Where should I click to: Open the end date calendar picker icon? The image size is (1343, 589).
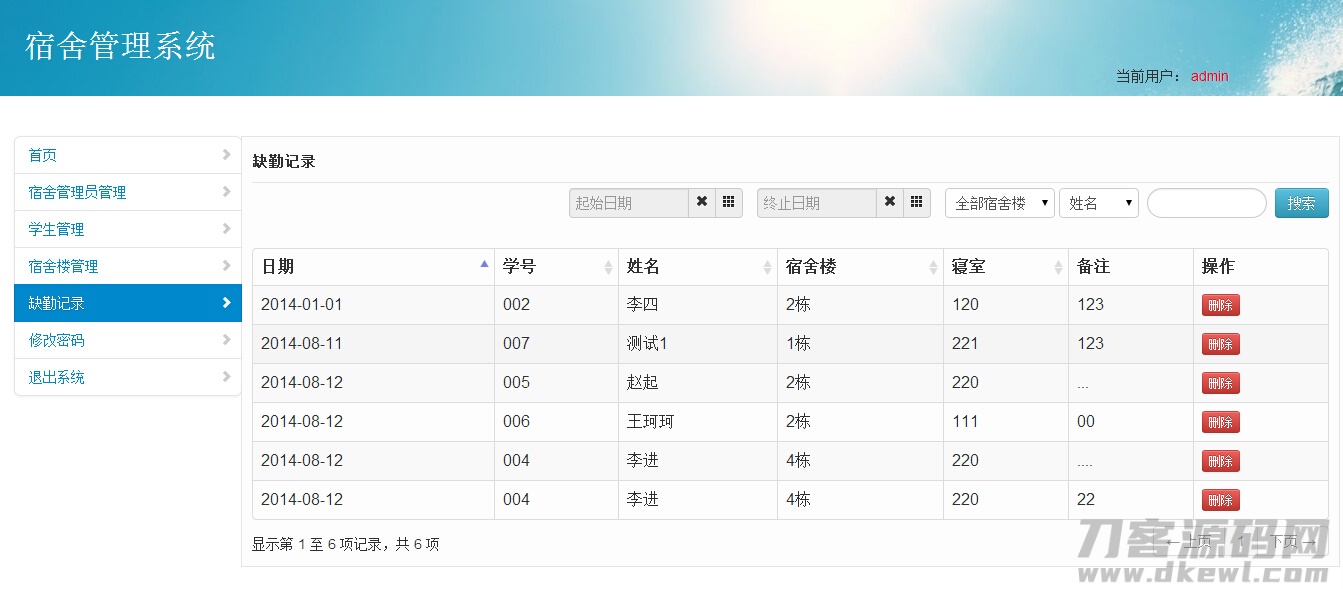pos(917,203)
